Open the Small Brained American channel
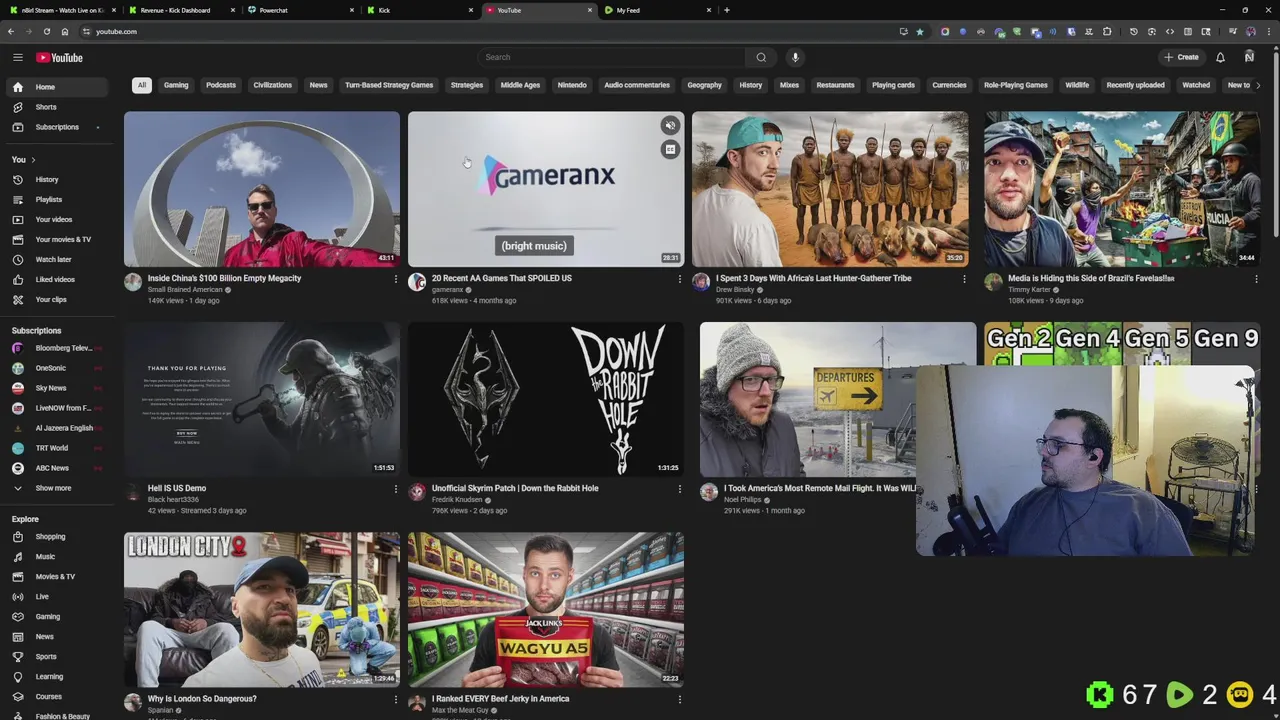Viewport: 1280px width, 720px height. click(185, 290)
